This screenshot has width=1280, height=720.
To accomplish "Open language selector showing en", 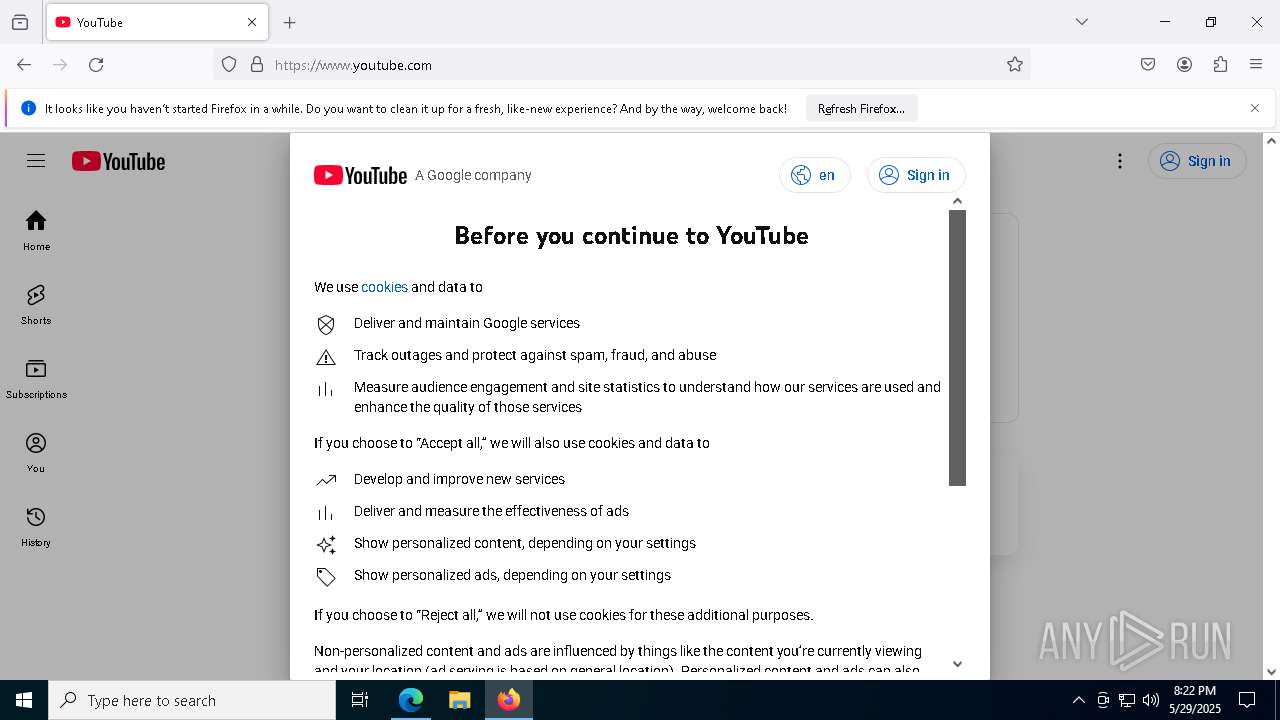I will (814, 175).
